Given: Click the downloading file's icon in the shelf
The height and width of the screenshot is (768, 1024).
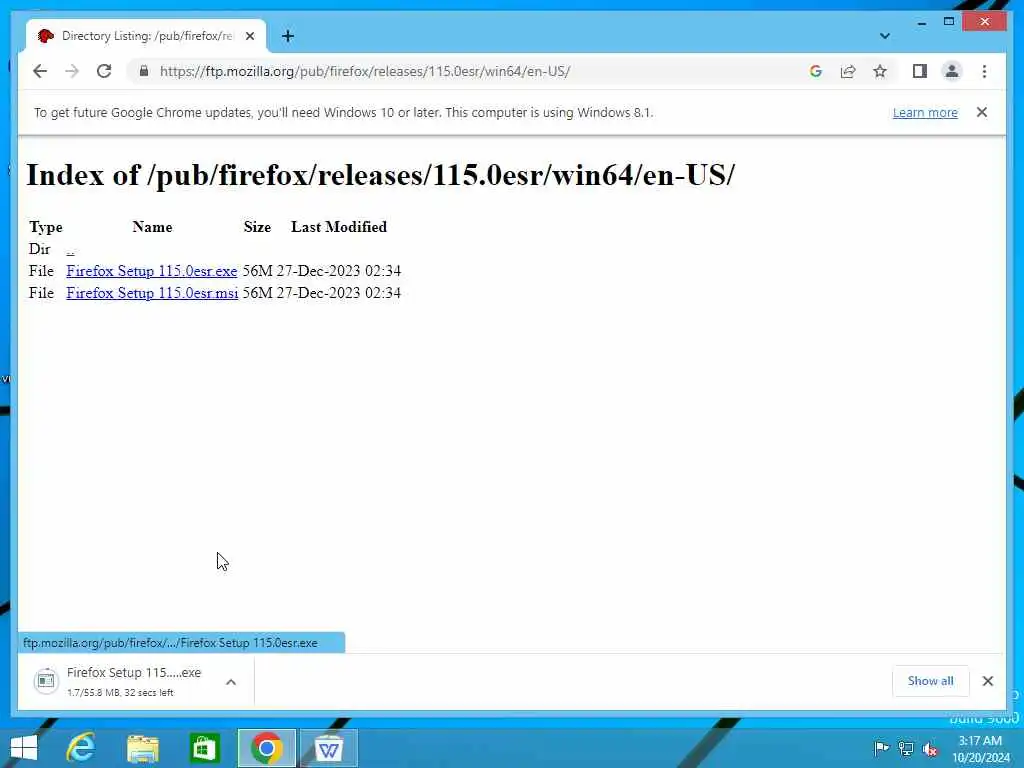Looking at the screenshot, I should click(x=46, y=681).
